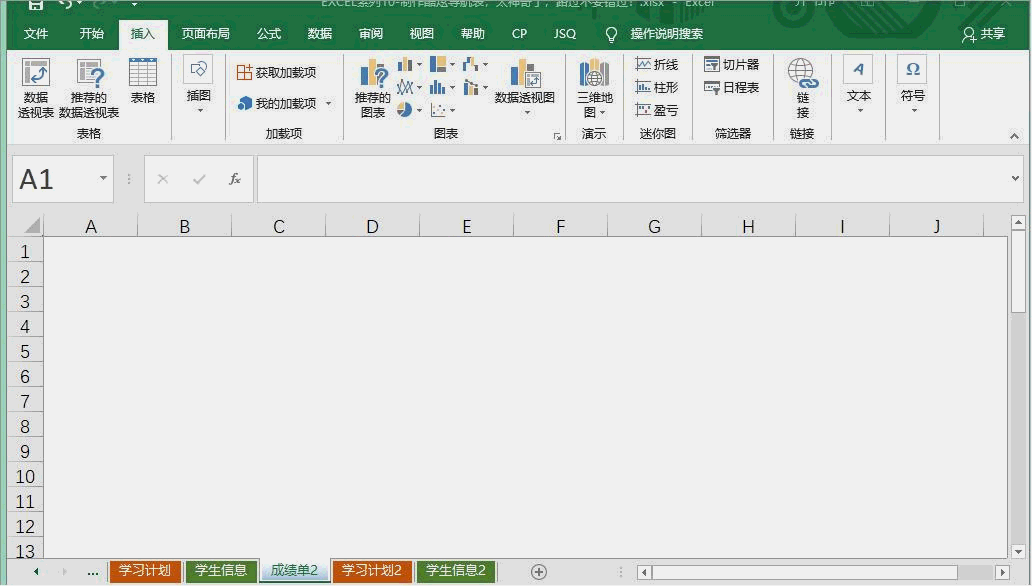This screenshot has width=1032, height=586.
Task: Open the Symbols (符号) menu
Action: (913, 86)
